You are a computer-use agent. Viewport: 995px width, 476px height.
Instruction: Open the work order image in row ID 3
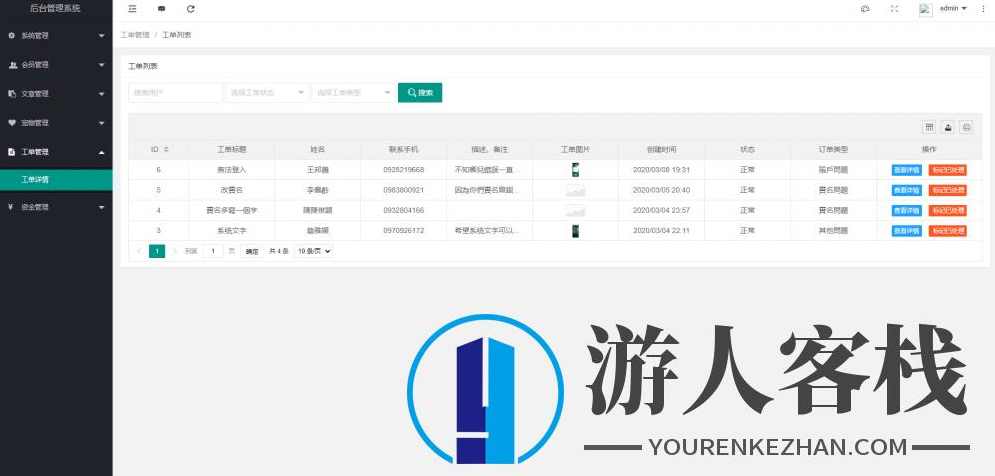click(x=575, y=231)
